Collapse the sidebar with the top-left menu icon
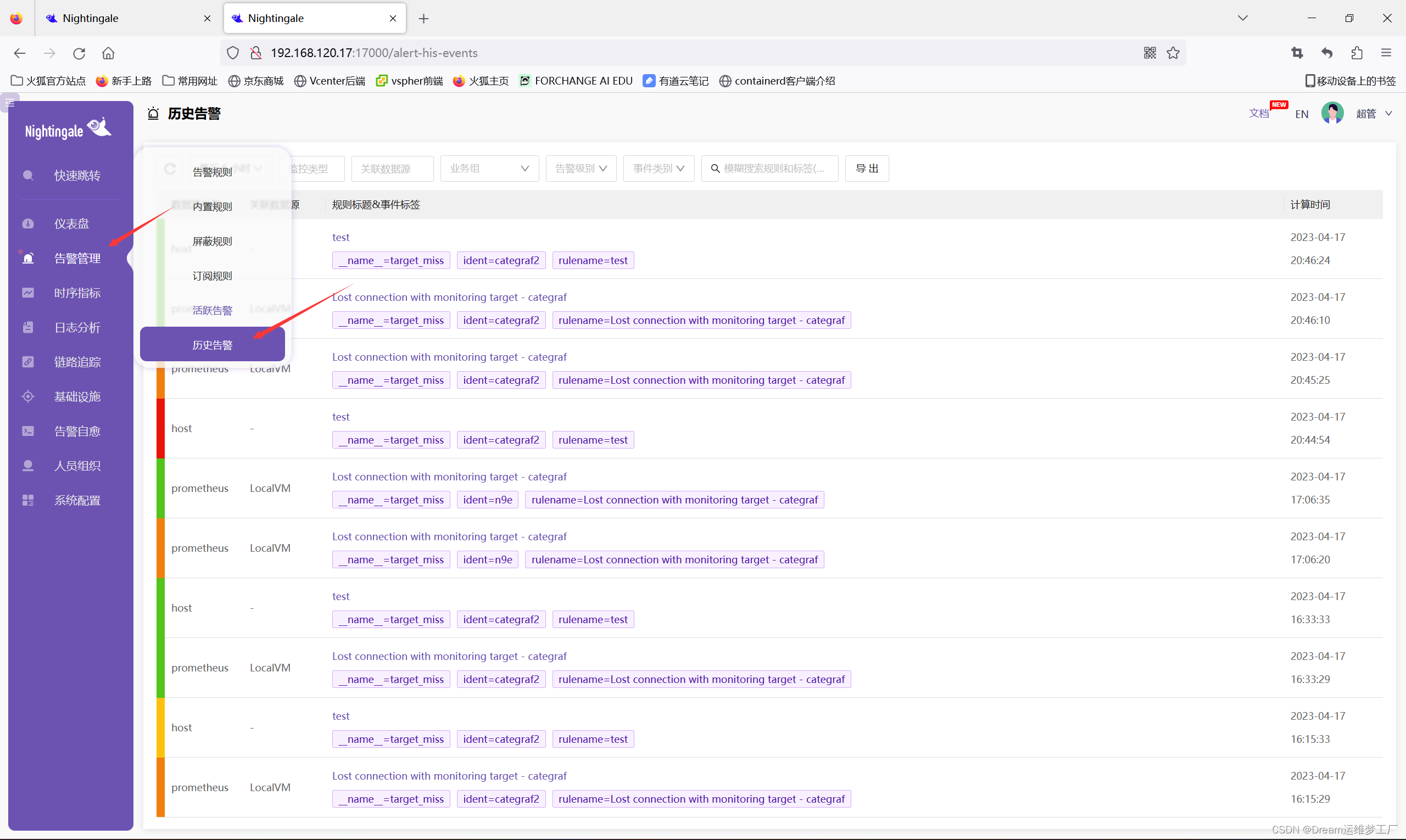Screen dimensions: 1406x840 tap(10, 103)
